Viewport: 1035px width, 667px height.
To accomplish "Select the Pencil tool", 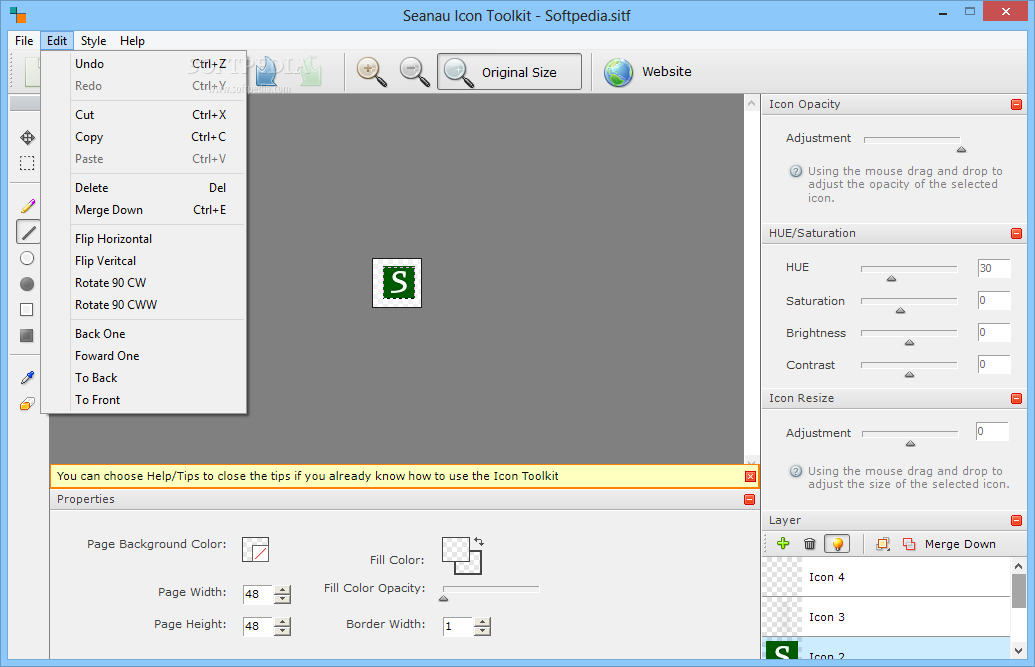I will point(27,206).
